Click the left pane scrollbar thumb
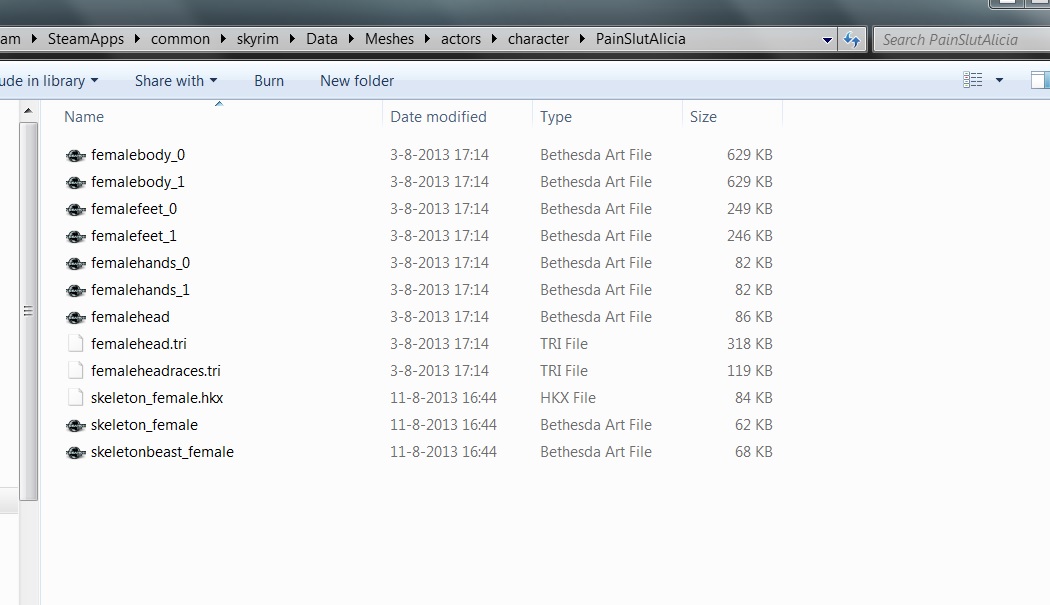The image size is (1050, 605). pyautogui.click(x=28, y=311)
